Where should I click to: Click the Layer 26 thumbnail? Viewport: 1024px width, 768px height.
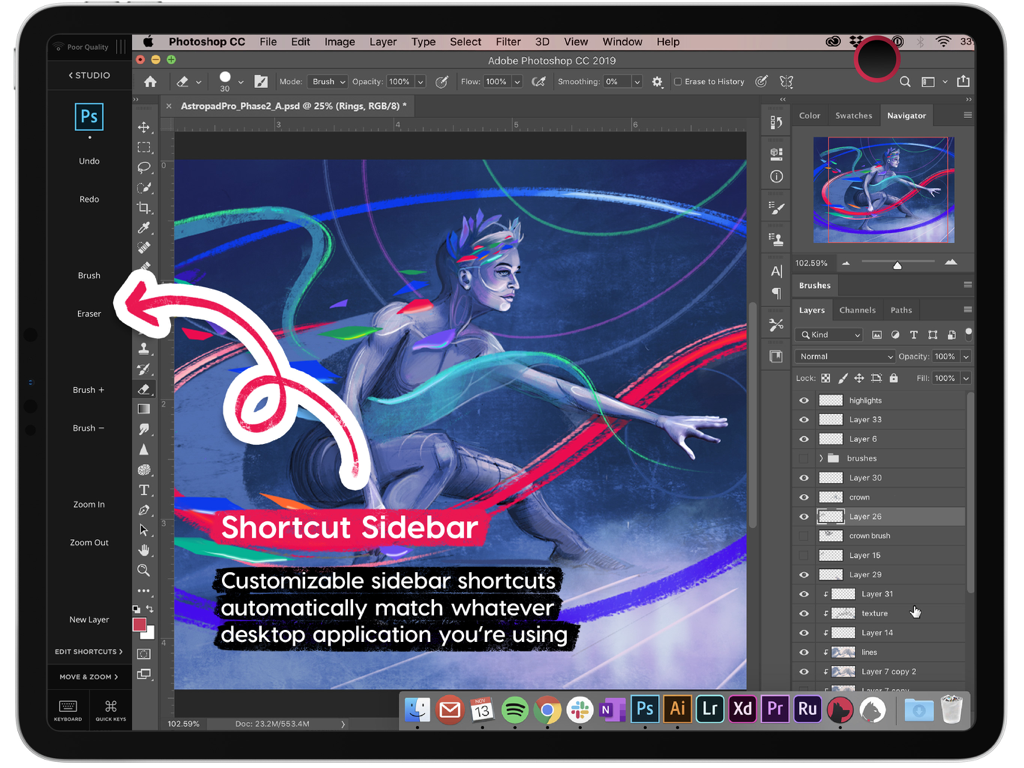[831, 516]
